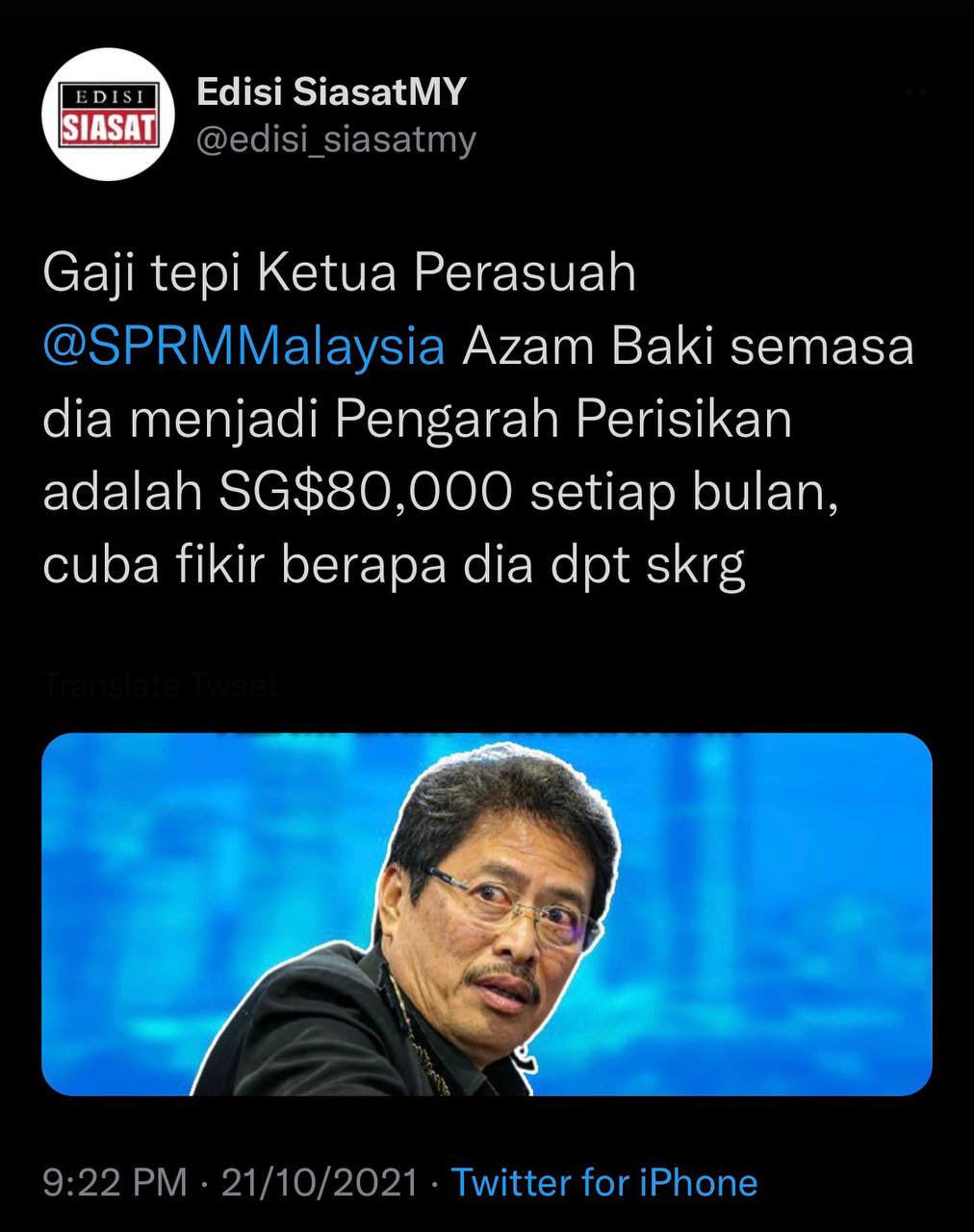The image size is (974, 1232).
Task: Click the faint Translate Tweet link
Action: click(x=161, y=686)
